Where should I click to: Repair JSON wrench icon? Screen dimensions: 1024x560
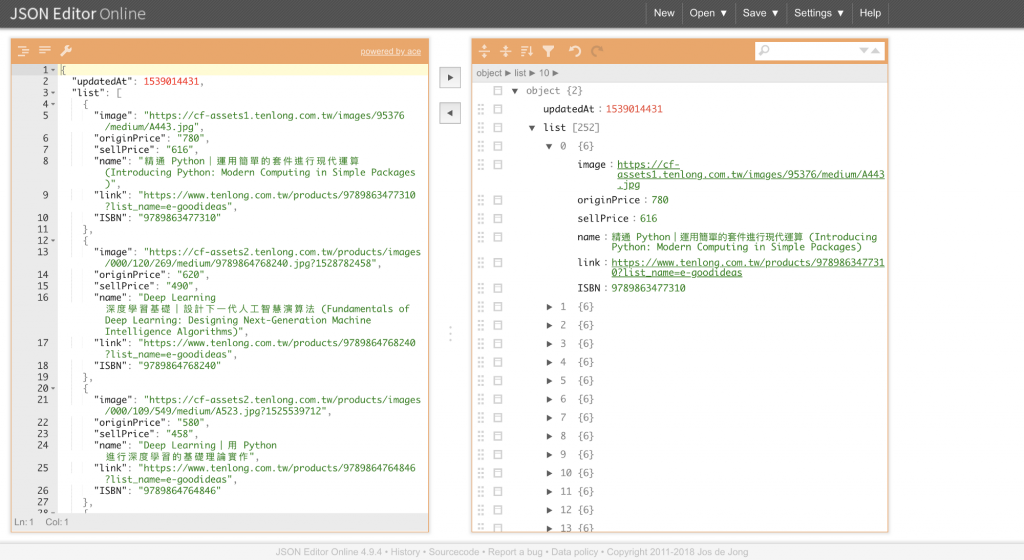66,50
